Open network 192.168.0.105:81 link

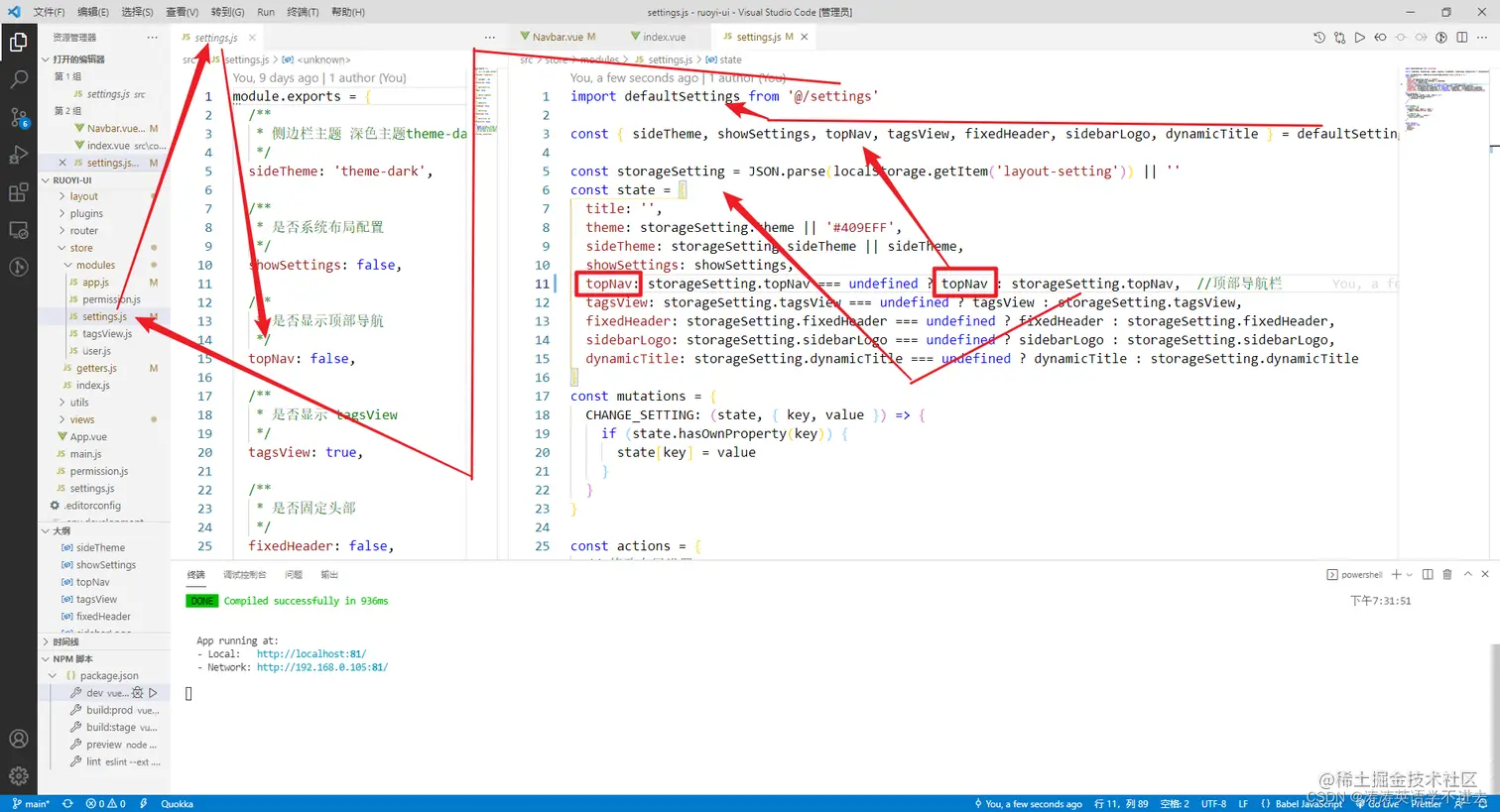(x=322, y=667)
